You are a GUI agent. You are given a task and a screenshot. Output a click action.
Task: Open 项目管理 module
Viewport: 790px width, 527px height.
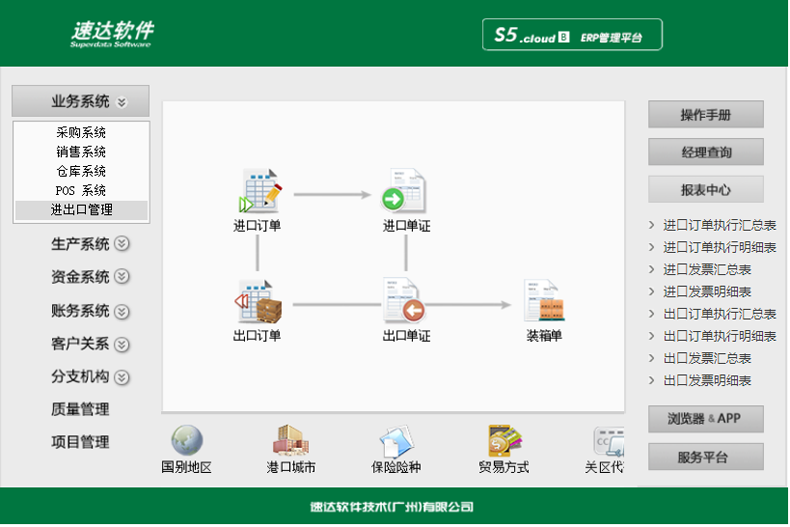[80, 442]
